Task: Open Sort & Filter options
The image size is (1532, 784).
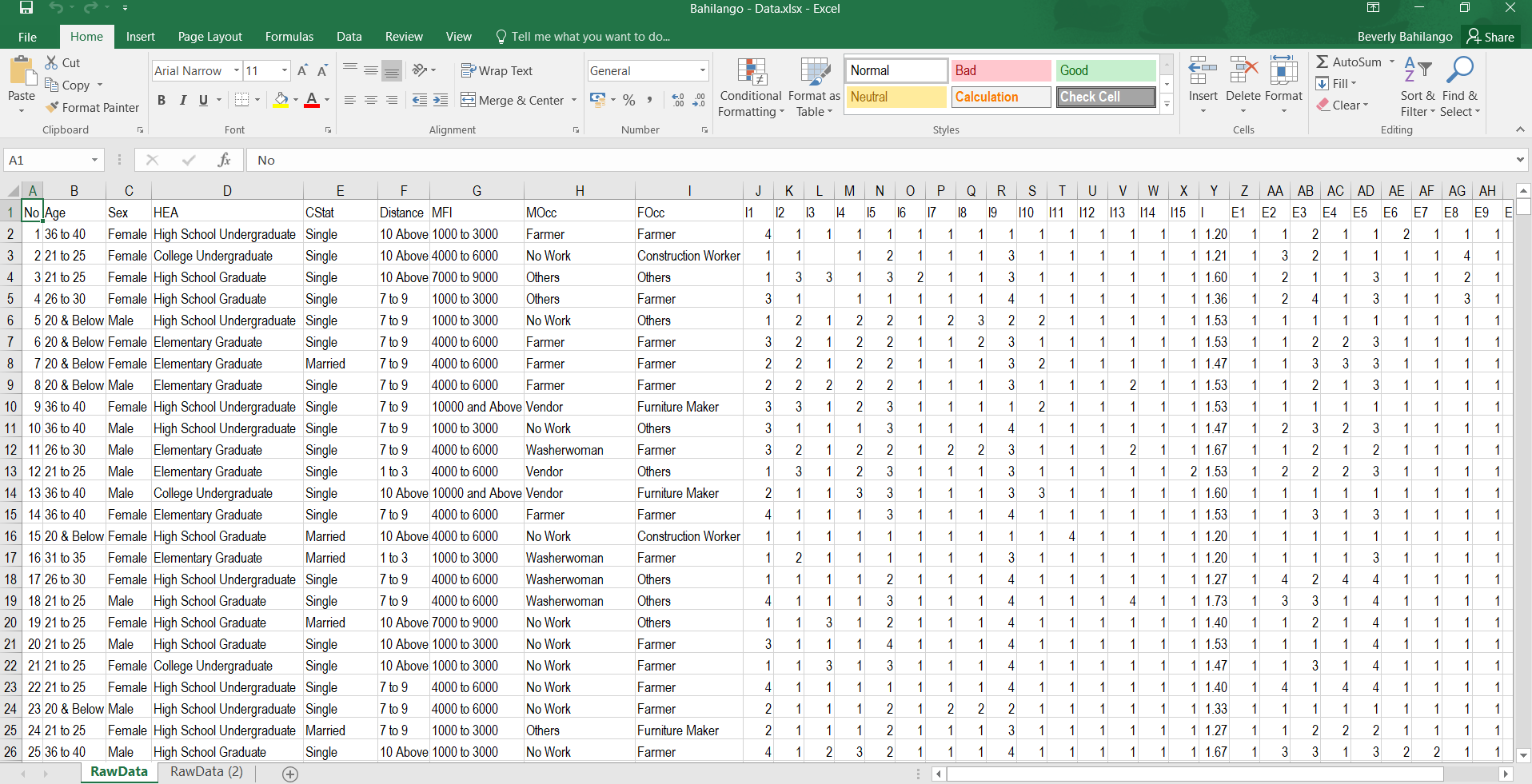Action: click(1418, 86)
